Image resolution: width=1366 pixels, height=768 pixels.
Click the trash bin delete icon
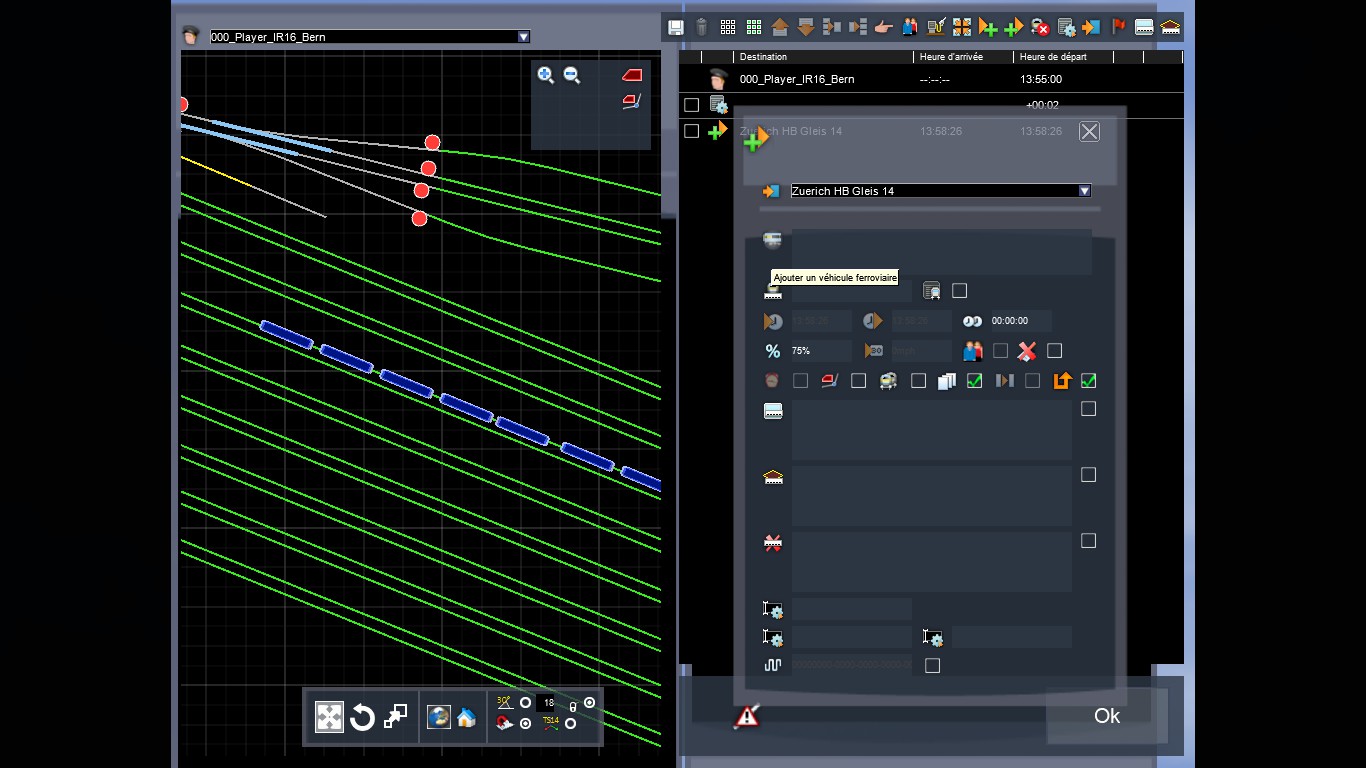(702, 27)
